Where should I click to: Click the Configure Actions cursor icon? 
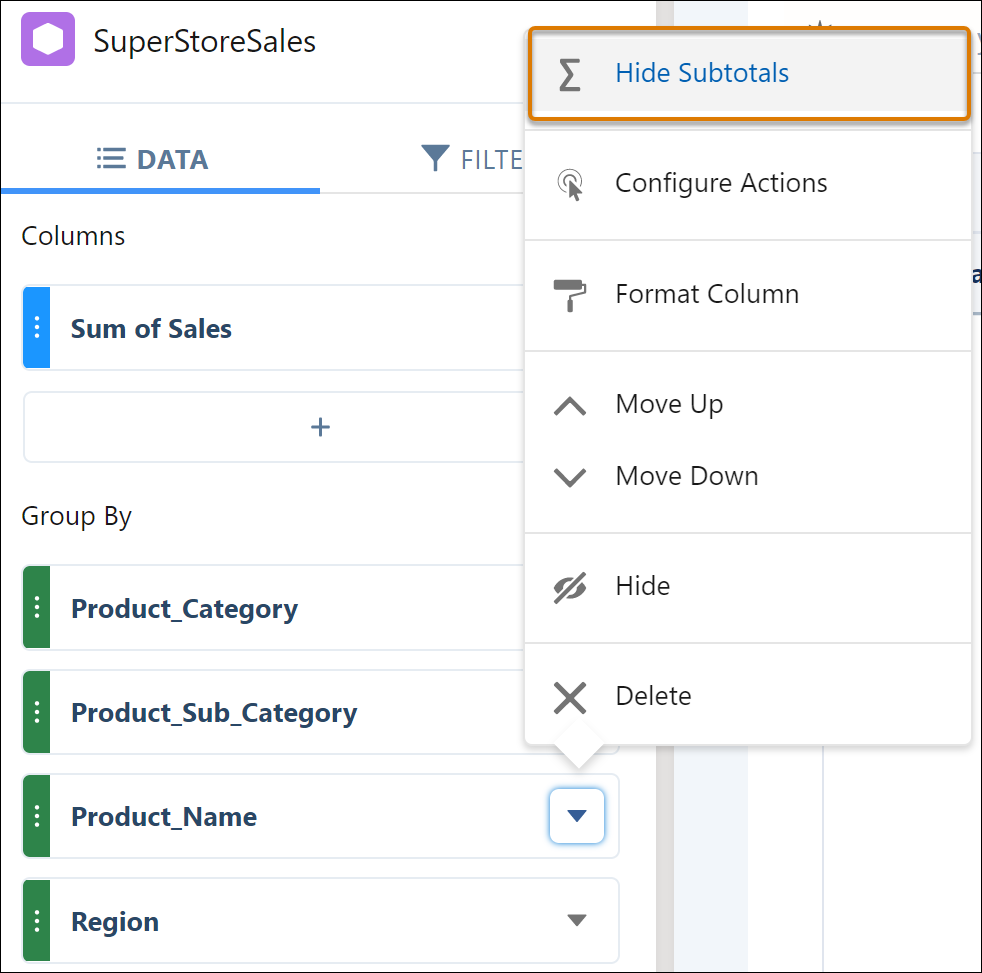pyautogui.click(x=570, y=184)
